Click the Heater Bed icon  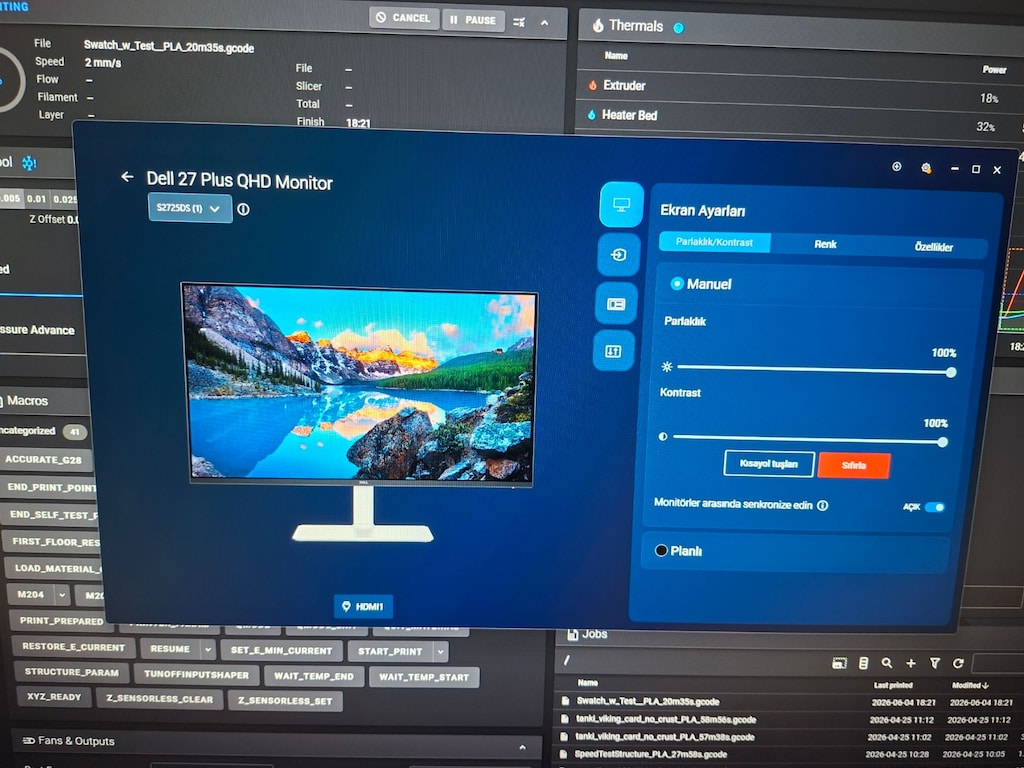click(x=592, y=114)
